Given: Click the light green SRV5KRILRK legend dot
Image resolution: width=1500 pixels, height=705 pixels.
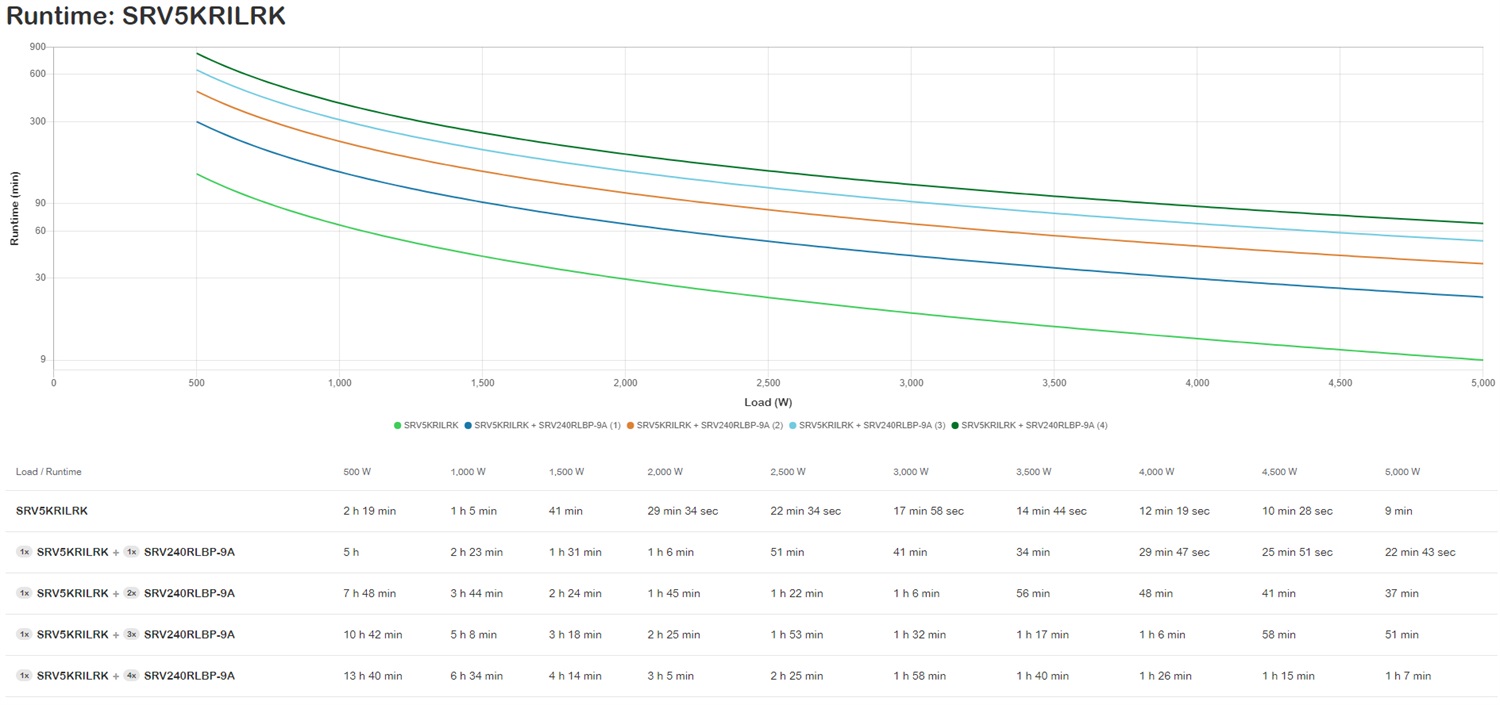Looking at the screenshot, I should [x=398, y=426].
